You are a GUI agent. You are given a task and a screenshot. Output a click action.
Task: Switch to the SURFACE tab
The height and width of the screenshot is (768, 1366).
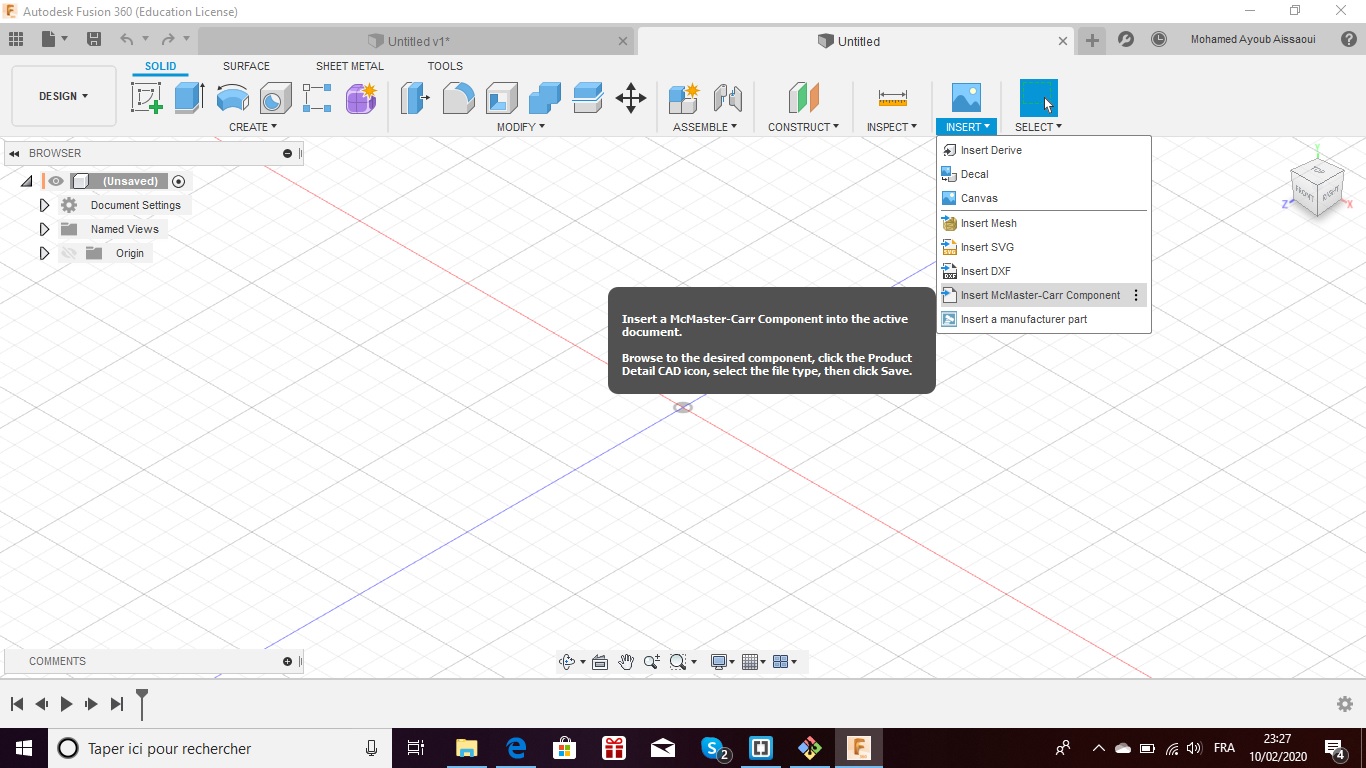coord(246,66)
